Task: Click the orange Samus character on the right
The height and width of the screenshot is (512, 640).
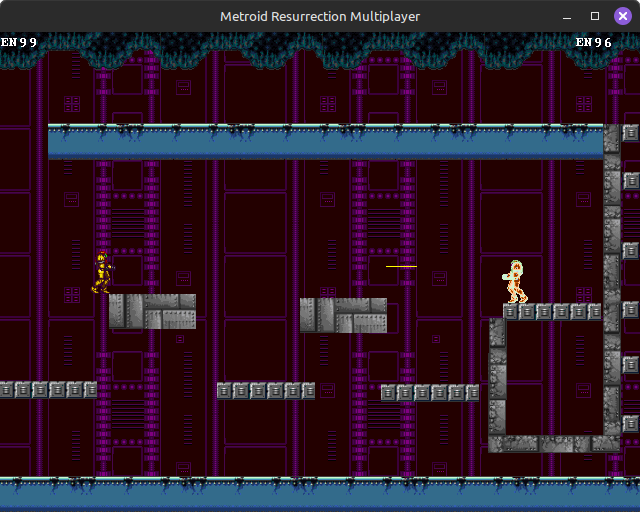Action: click(x=515, y=282)
